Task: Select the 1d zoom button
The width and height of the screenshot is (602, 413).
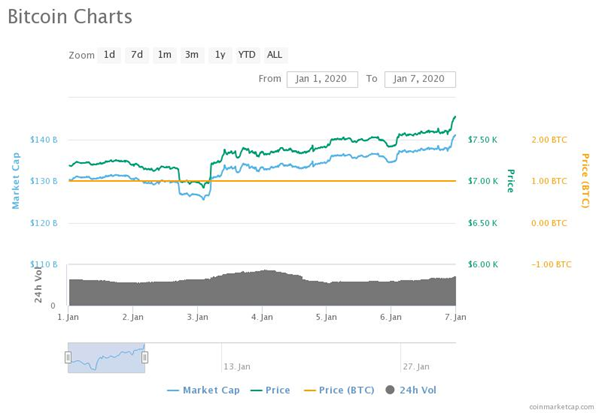Action: click(x=109, y=55)
